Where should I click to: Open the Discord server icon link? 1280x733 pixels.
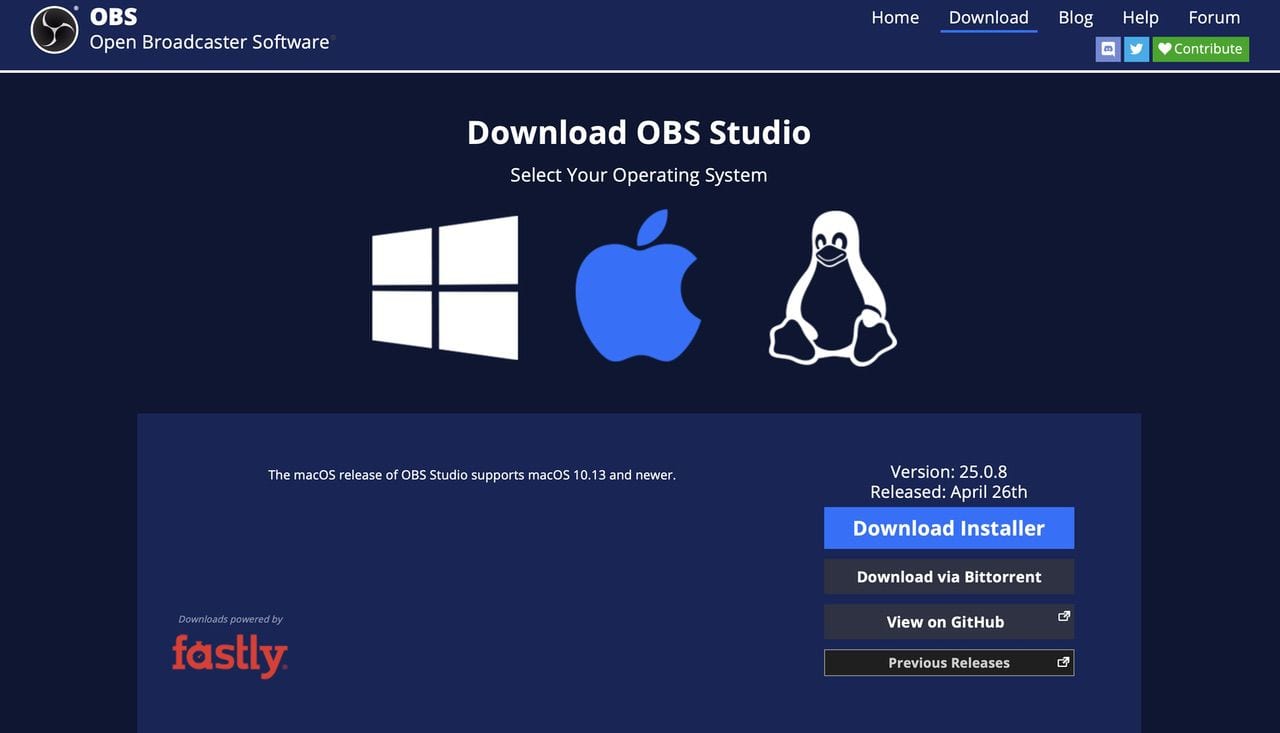pyautogui.click(x=1108, y=49)
